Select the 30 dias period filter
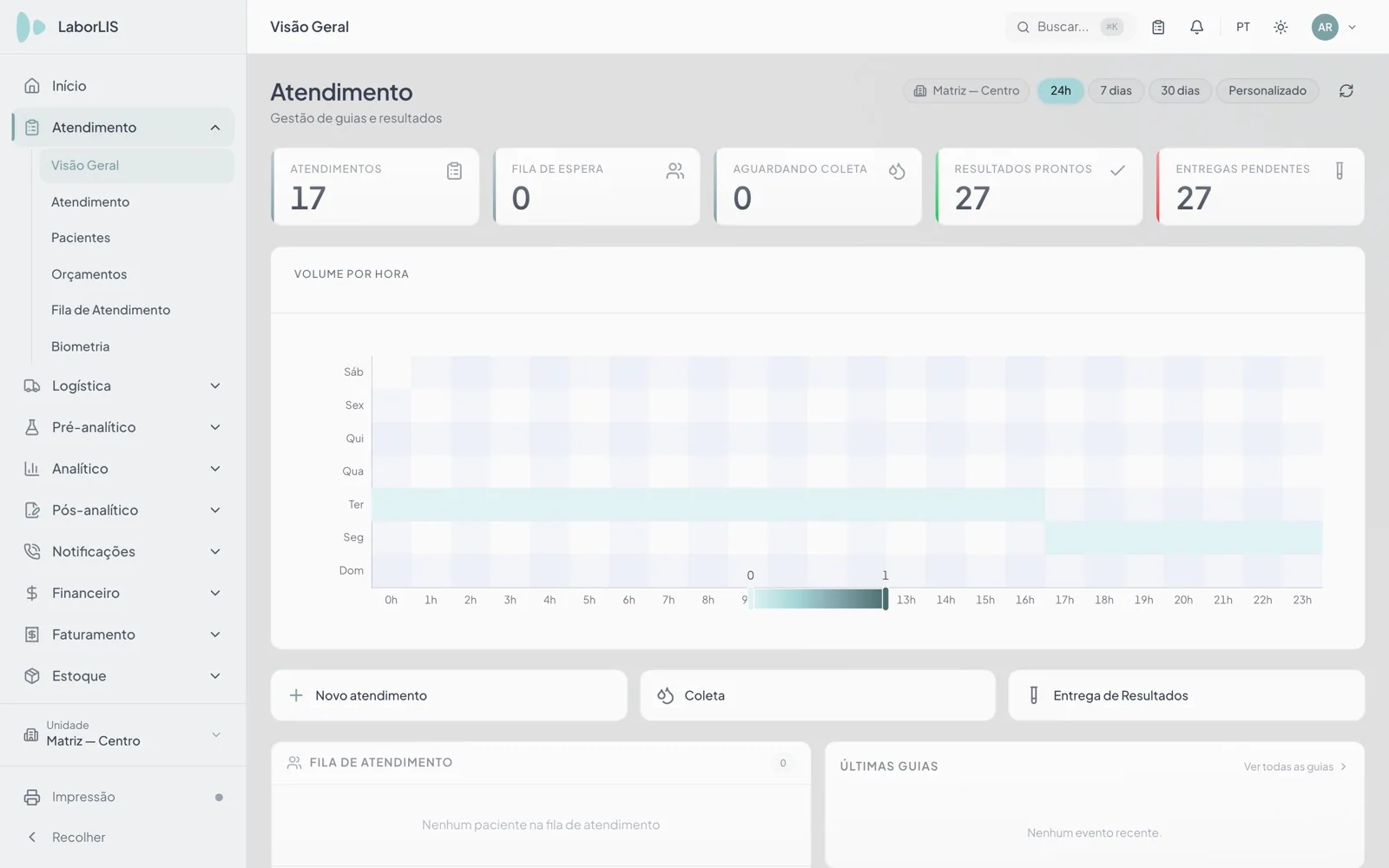Viewport: 1389px width, 868px height. point(1180,90)
